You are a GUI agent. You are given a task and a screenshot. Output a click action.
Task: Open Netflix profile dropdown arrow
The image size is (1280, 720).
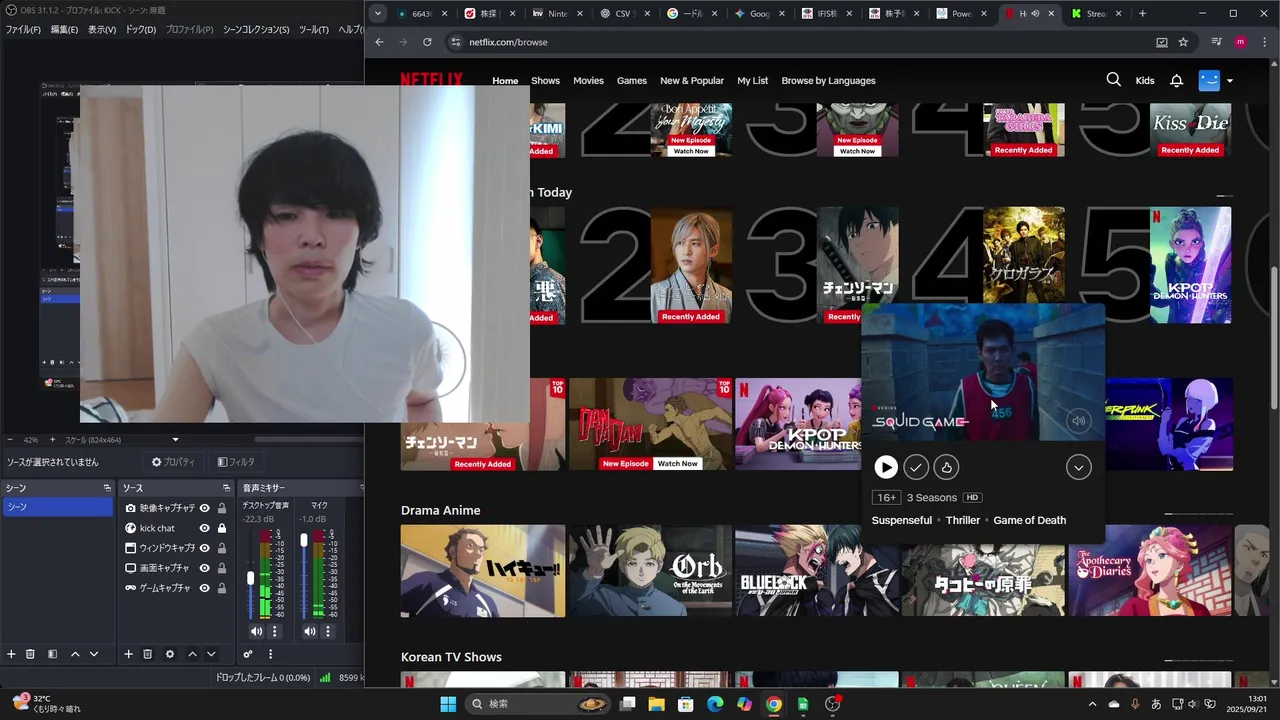[1229, 81]
